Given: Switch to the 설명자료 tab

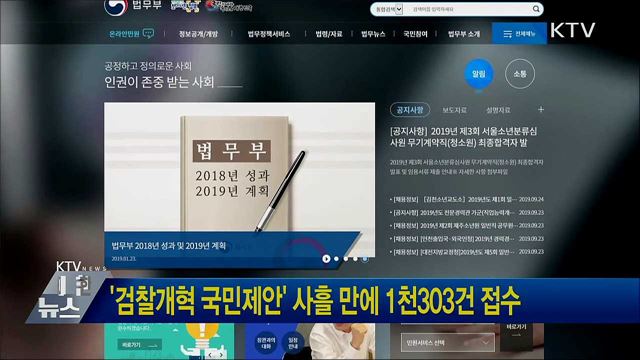Looking at the screenshot, I should pyautogui.click(x=498, y=110).
